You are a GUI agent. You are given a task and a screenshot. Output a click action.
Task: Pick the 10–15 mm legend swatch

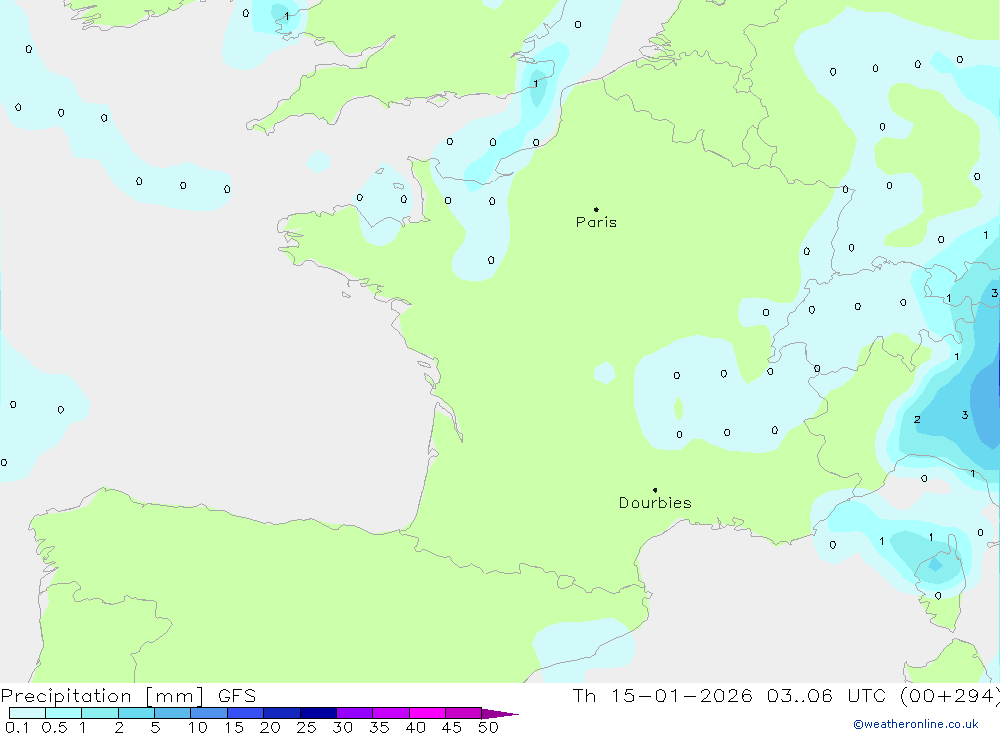(209, 713)
